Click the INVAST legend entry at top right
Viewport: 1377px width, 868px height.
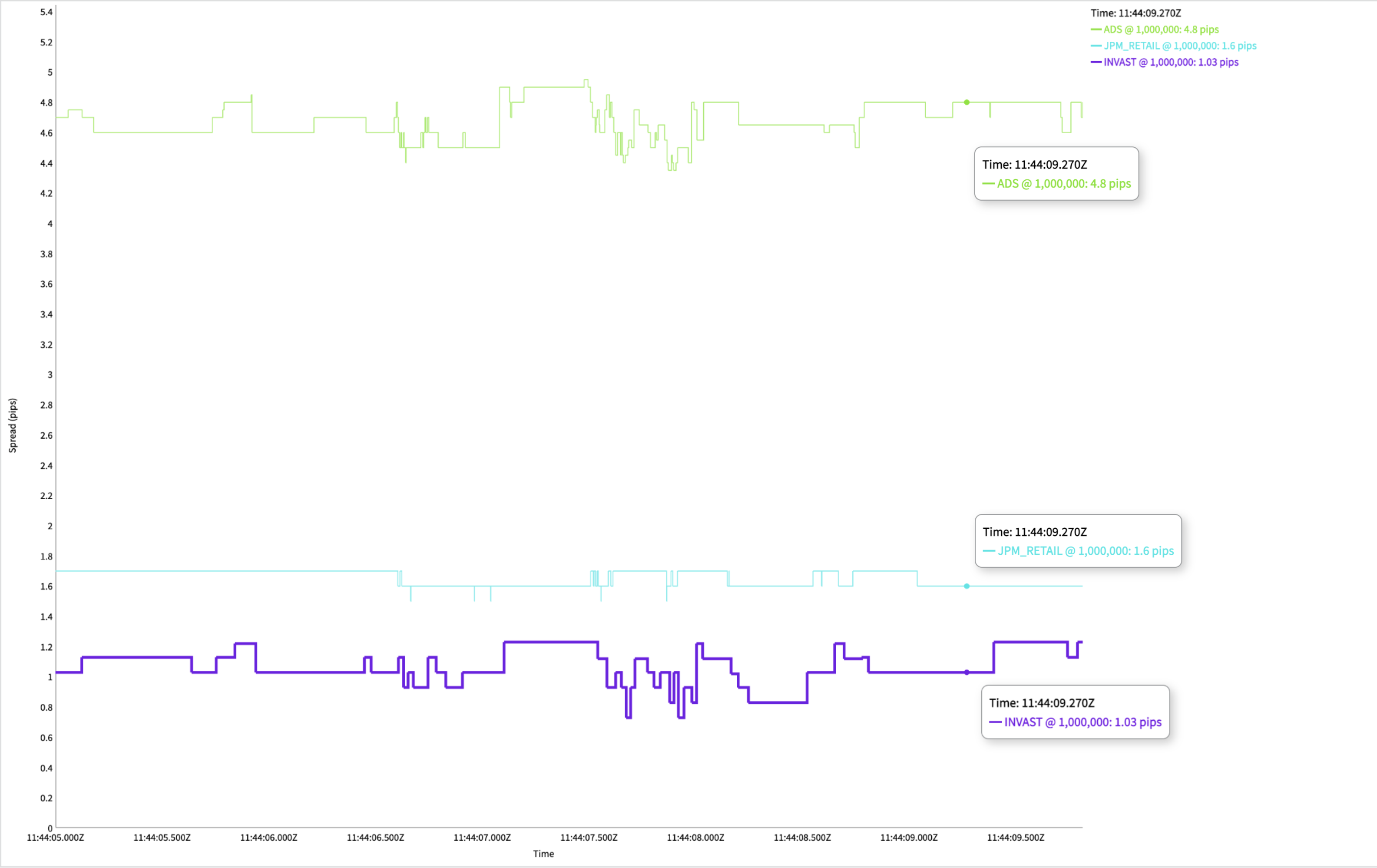(x=1164, y=62)
